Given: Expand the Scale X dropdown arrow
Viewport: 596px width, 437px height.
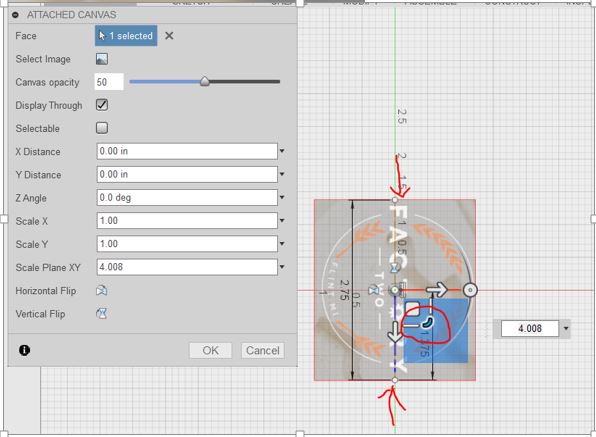Looking at the screenshot, I should click(x=282, y=221).
